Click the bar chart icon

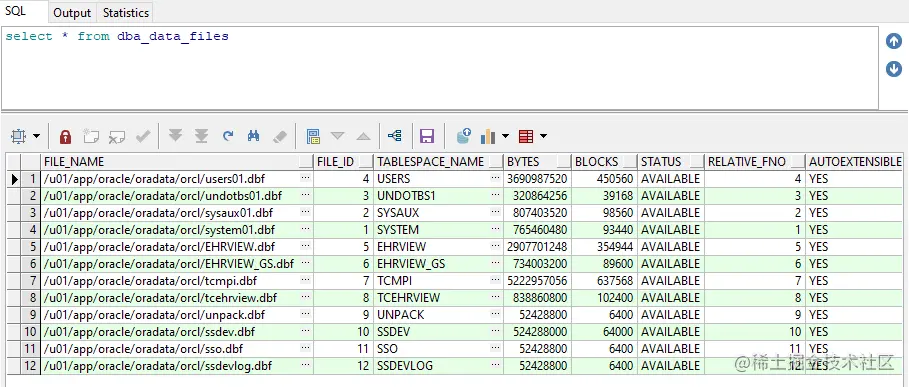click(x=489, y=137)
